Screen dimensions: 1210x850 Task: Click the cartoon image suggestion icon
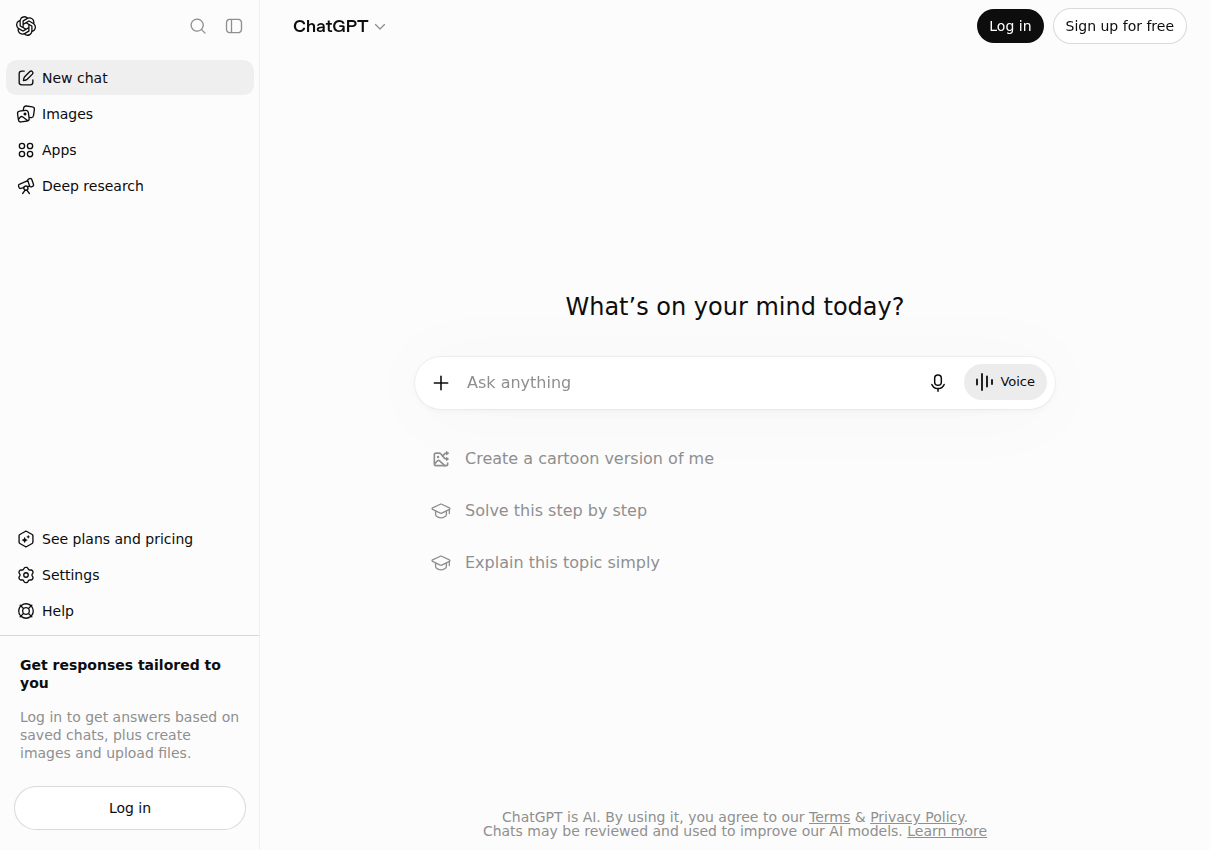(x=441, y=459)
